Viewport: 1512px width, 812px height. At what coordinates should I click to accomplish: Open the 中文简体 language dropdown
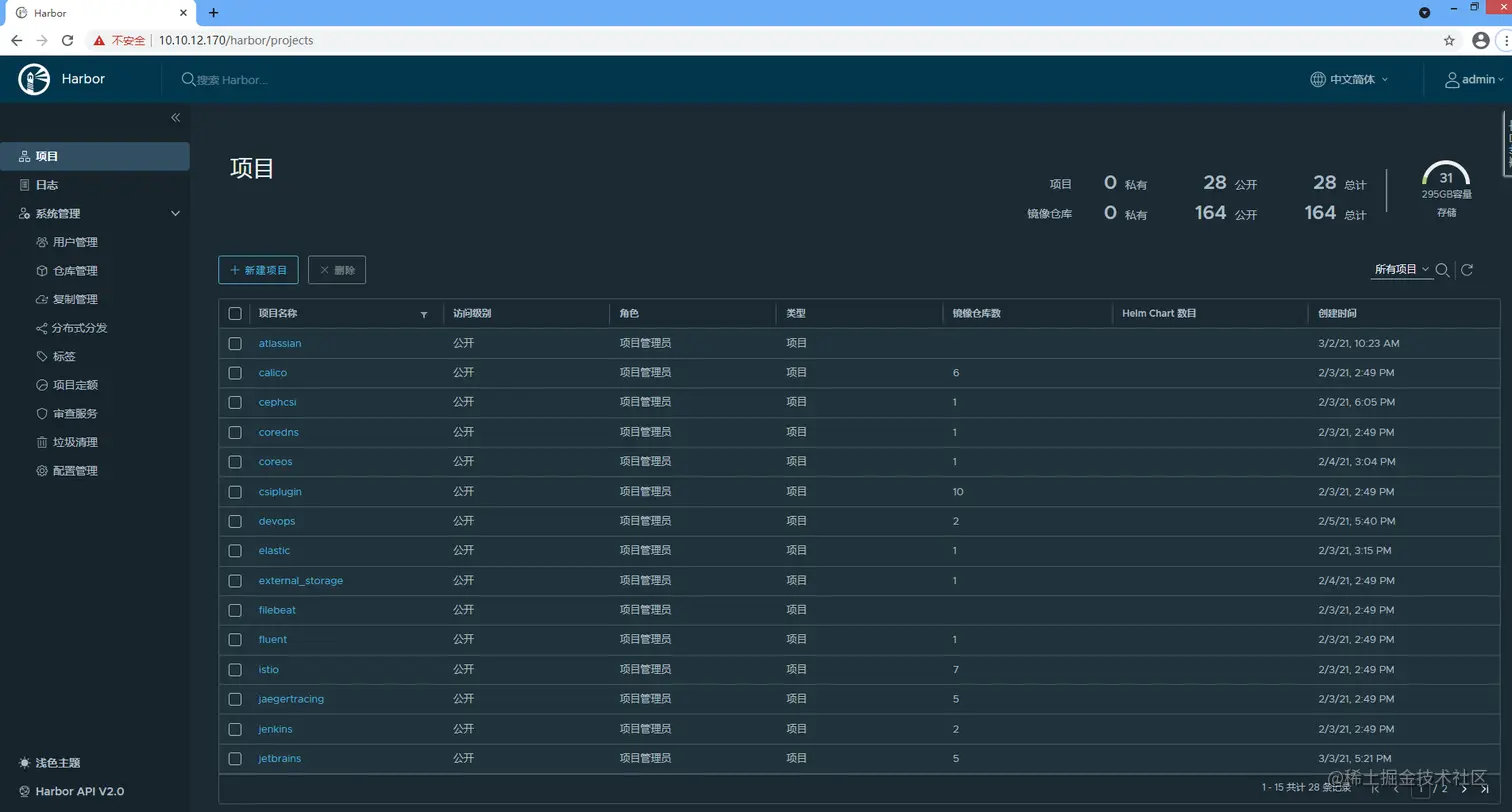pyautogui.click(x=1349, y=79)
